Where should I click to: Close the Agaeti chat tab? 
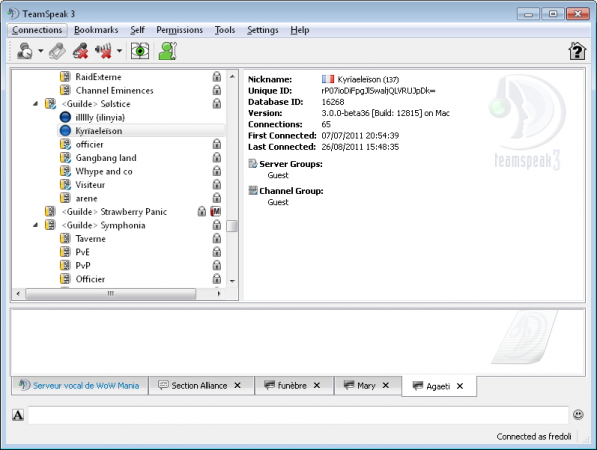coord(460,386)
